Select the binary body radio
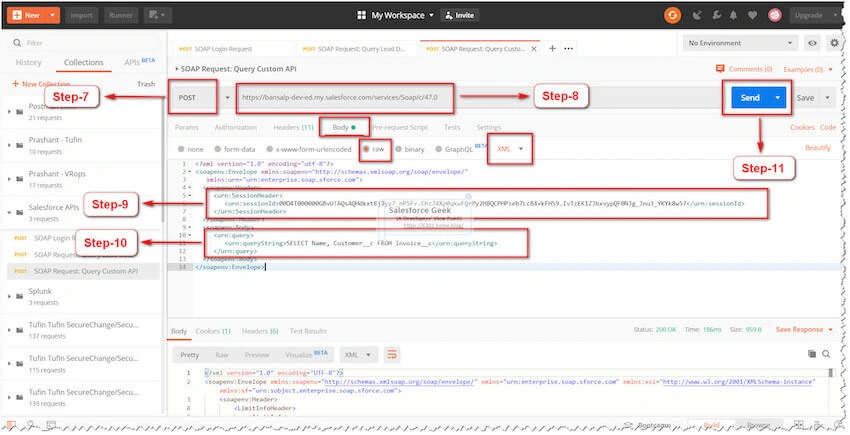 398,149
